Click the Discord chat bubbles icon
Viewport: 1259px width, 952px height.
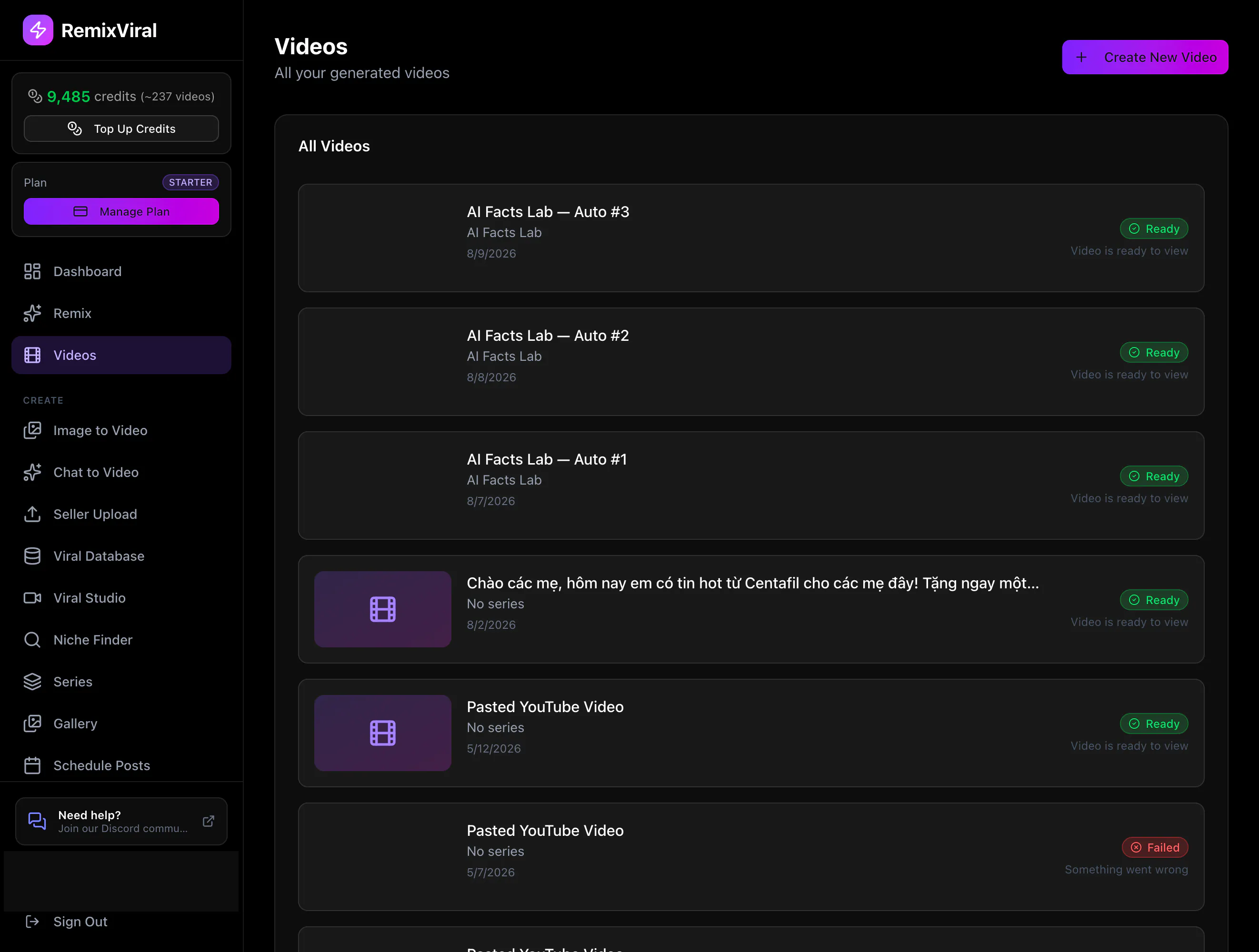pyautogui.click(x=37, y=821)
